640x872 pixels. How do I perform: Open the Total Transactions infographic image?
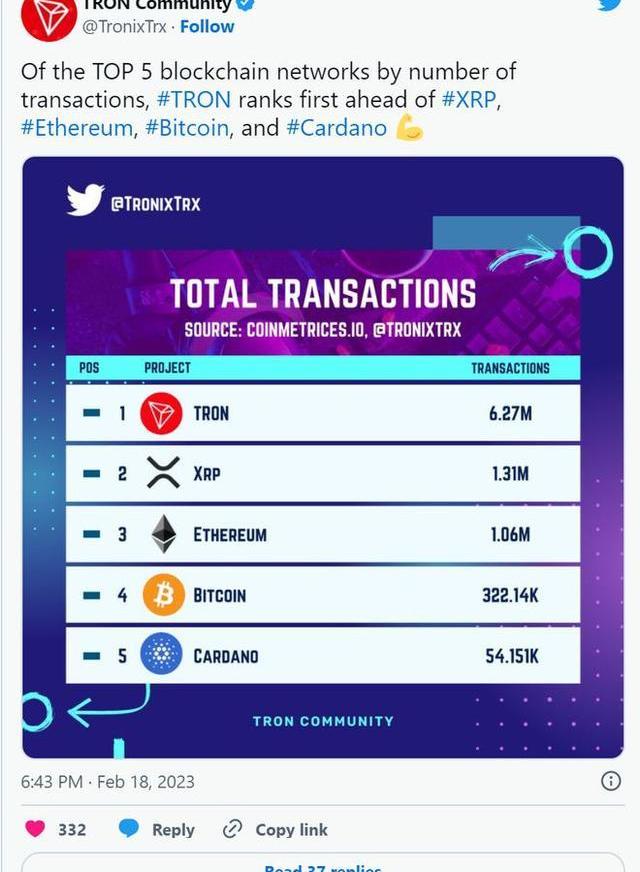tap(323, 457)
